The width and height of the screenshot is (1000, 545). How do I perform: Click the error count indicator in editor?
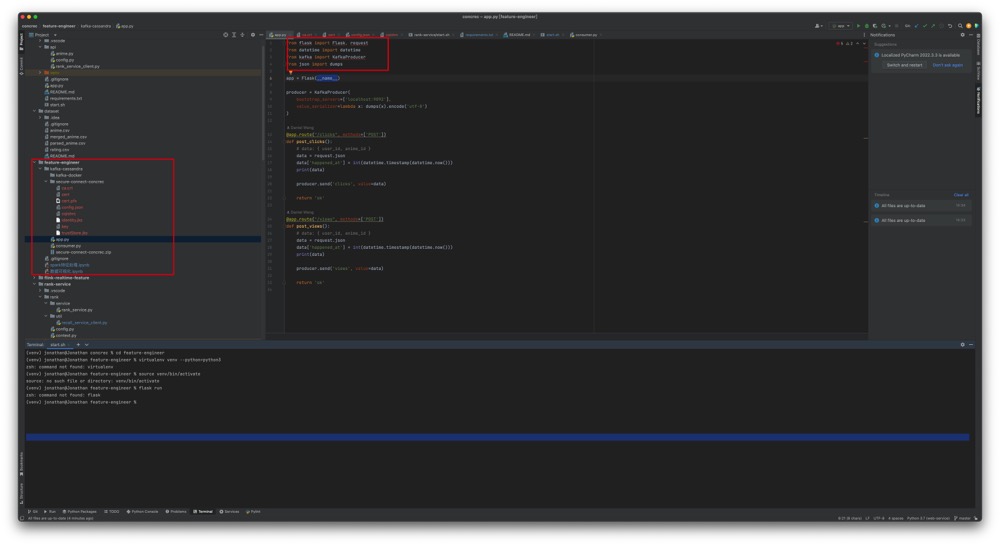839,43
